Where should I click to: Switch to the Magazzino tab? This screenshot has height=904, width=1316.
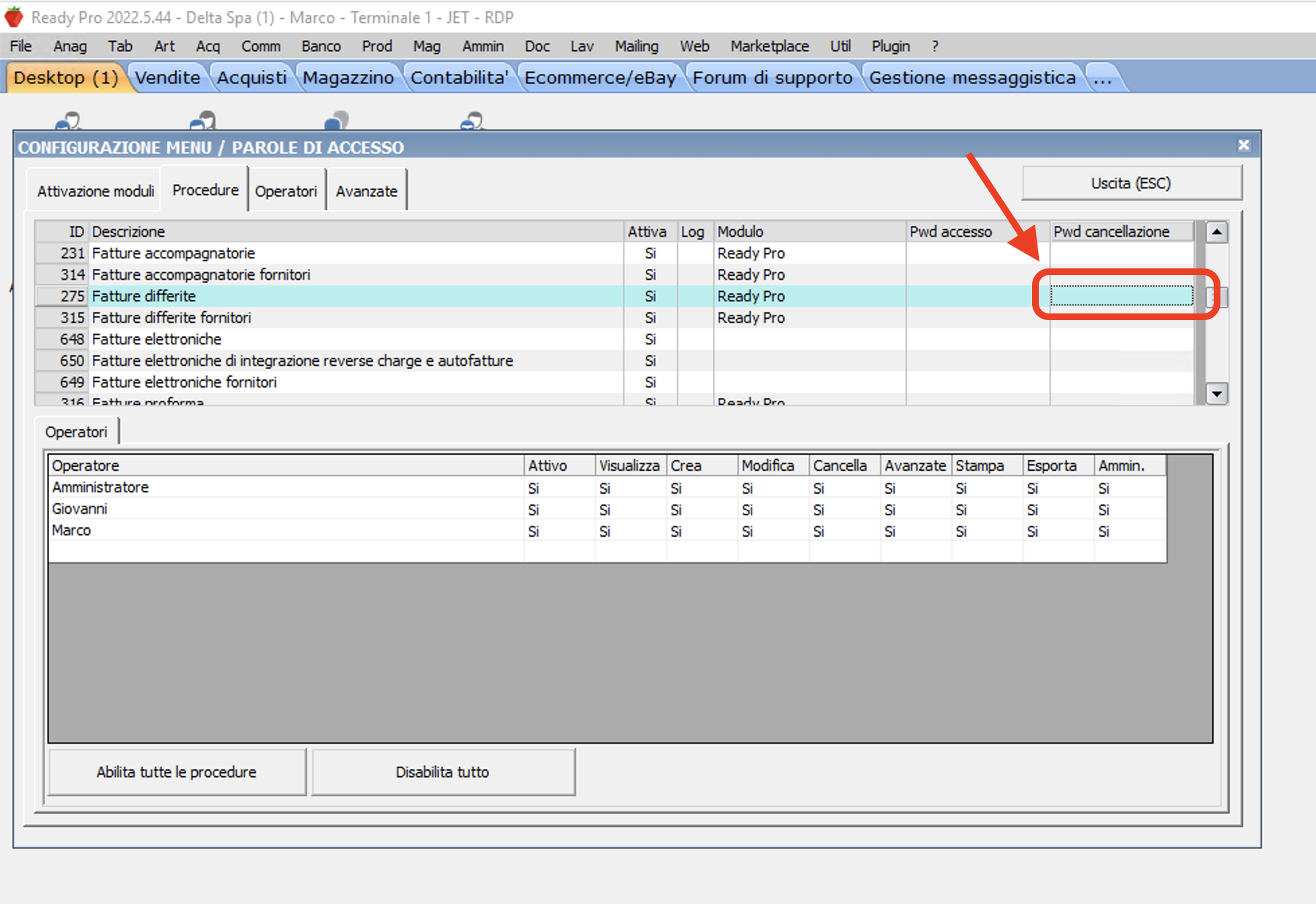click(x=348, y=77)
